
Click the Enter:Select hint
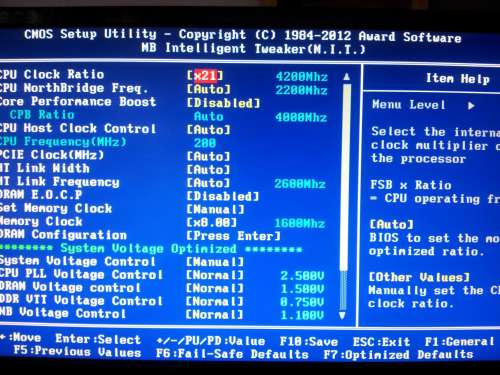point(98,339)
